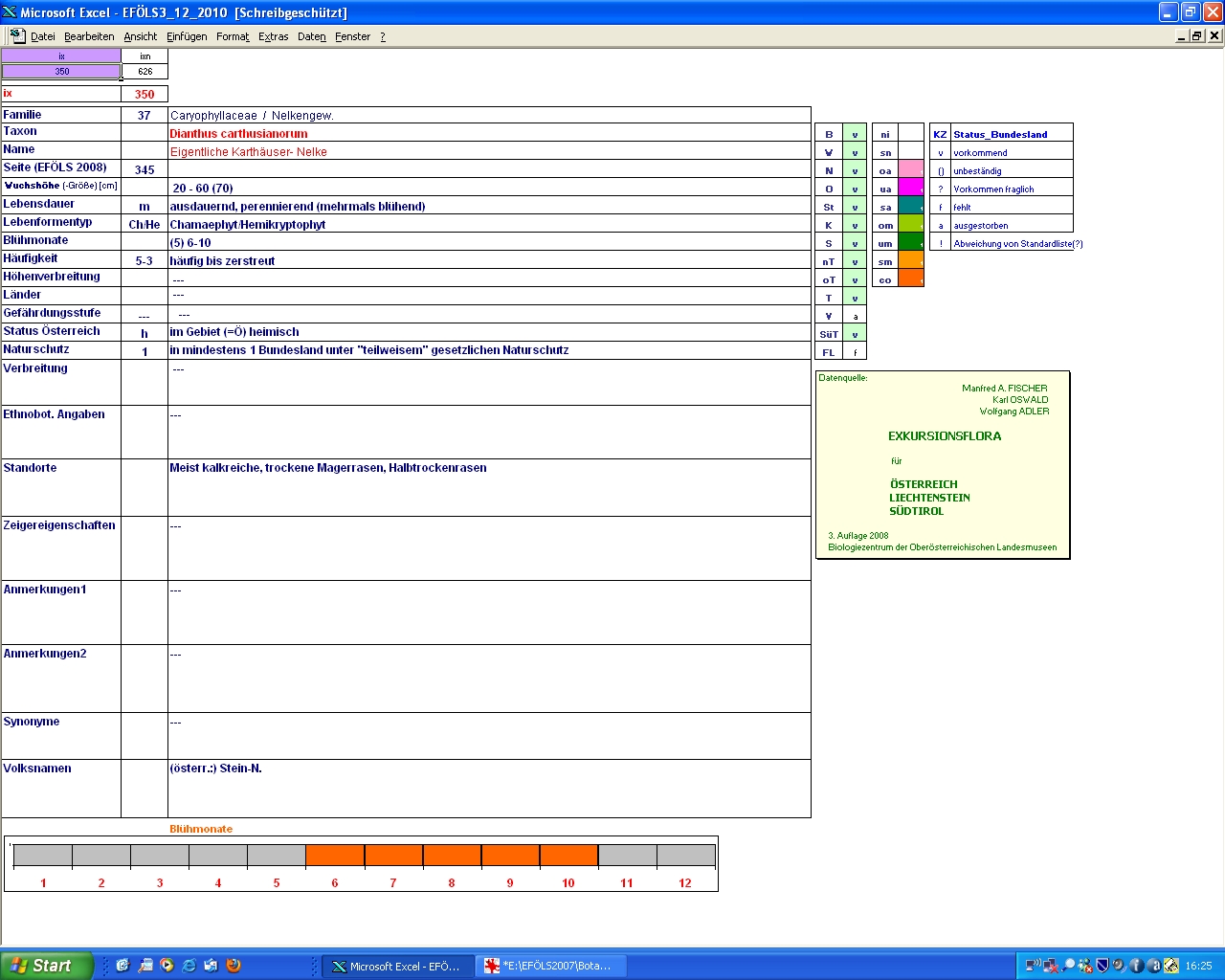Open the Extras menu
Image resolution: width=1225 pixels, height=980 pixels.
[273, 36]
